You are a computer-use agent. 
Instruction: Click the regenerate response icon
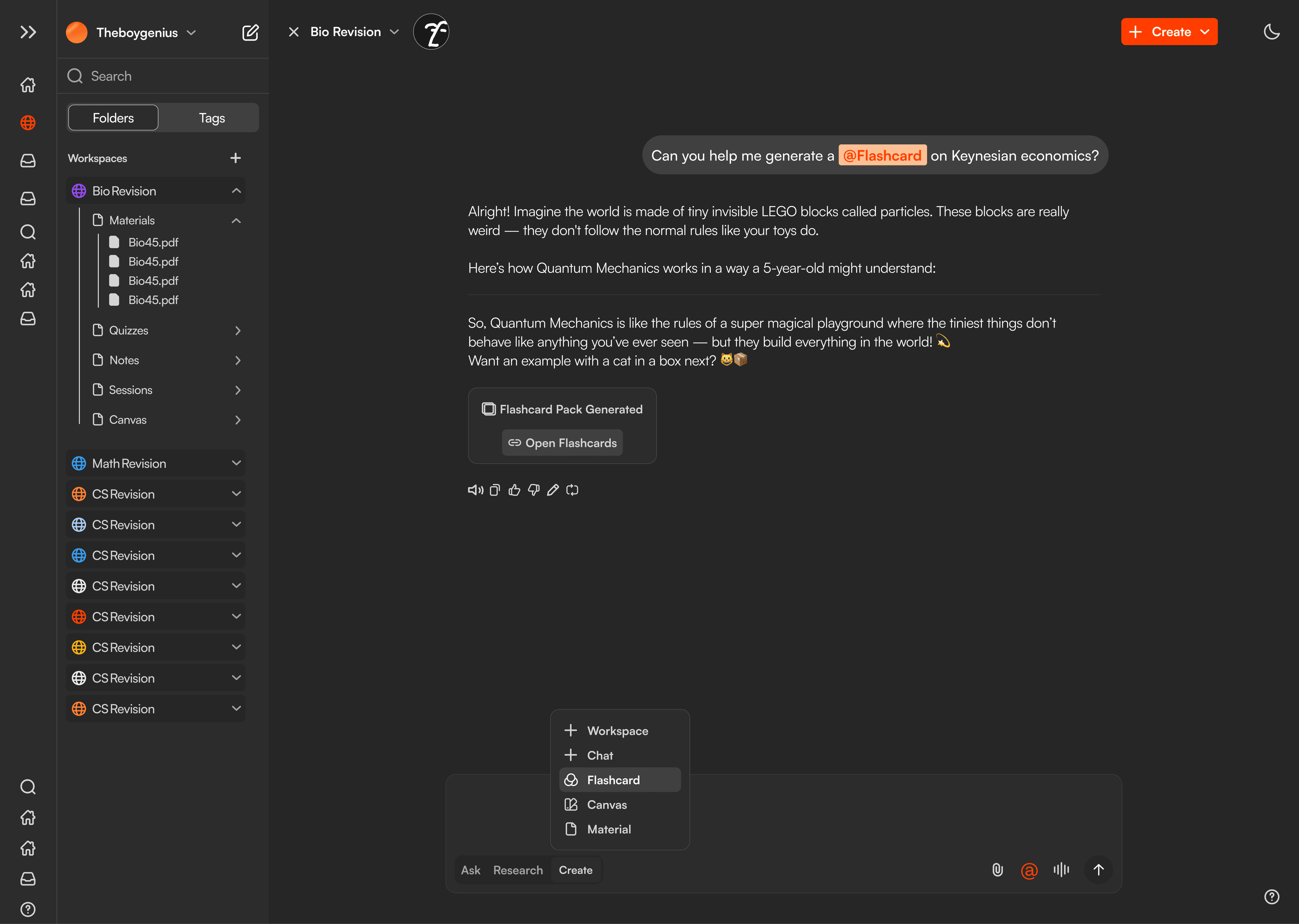coord(572,490)
